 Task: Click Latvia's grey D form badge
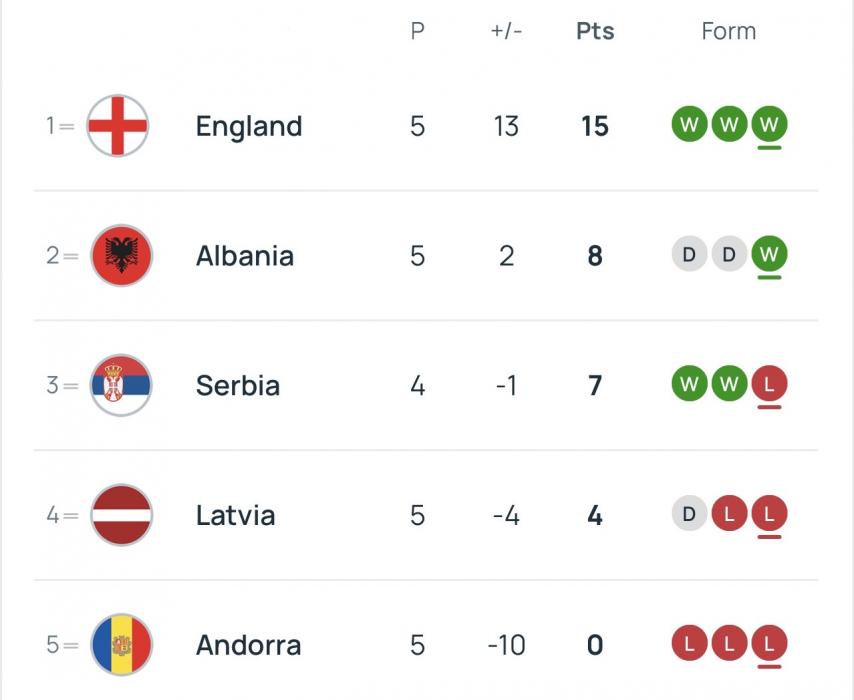tap(689, 514)
